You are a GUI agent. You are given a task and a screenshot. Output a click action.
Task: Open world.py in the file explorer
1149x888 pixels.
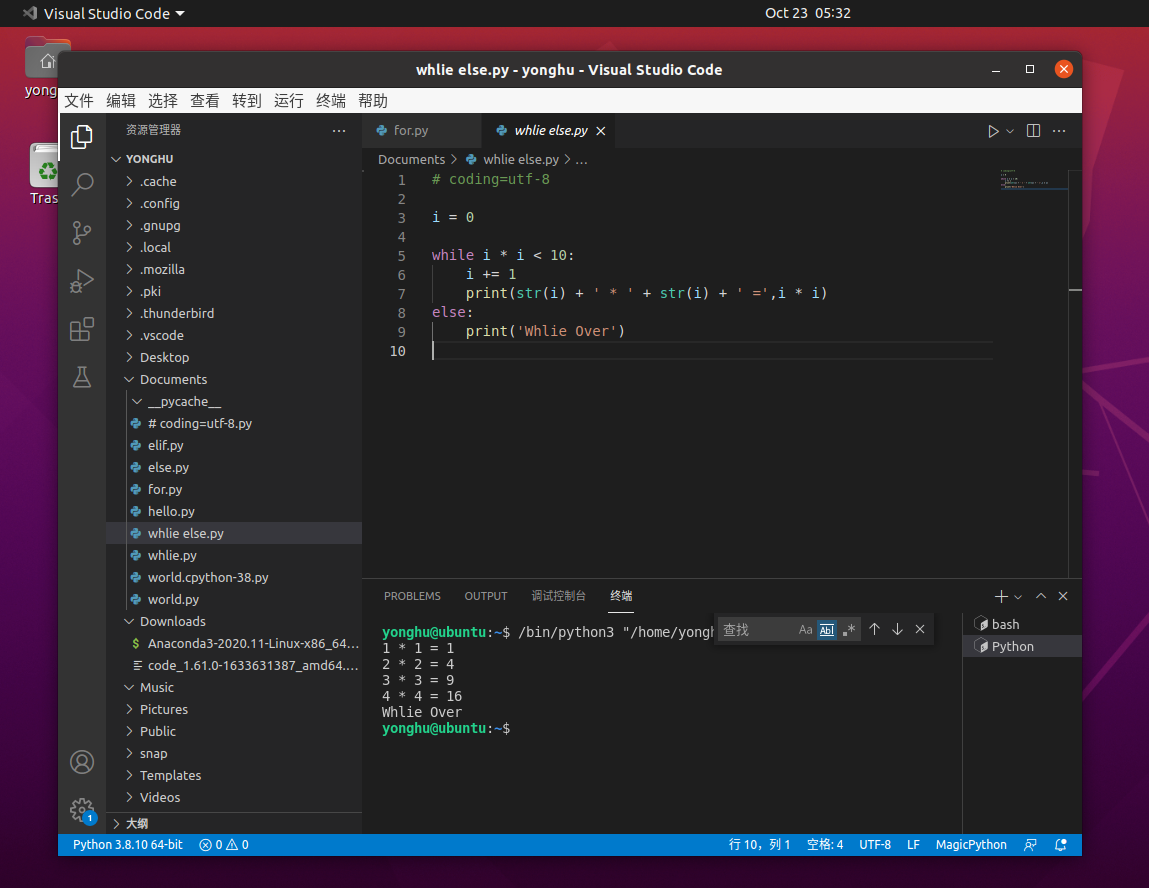(173, 599)
